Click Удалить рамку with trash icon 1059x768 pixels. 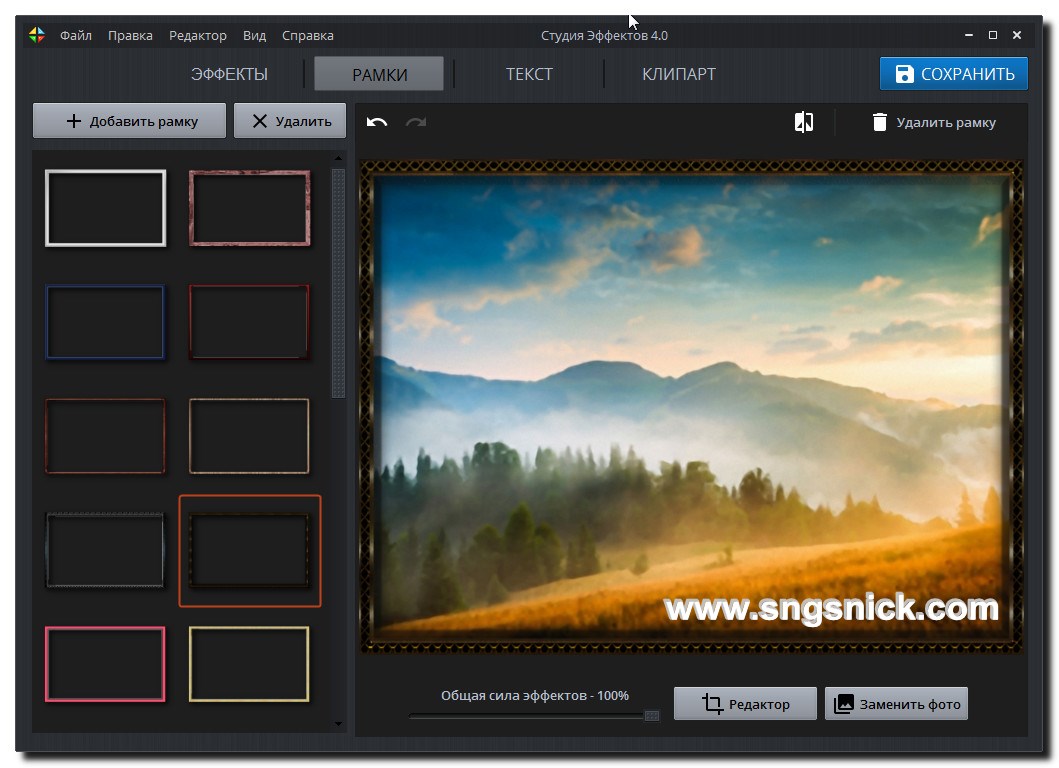934,122
